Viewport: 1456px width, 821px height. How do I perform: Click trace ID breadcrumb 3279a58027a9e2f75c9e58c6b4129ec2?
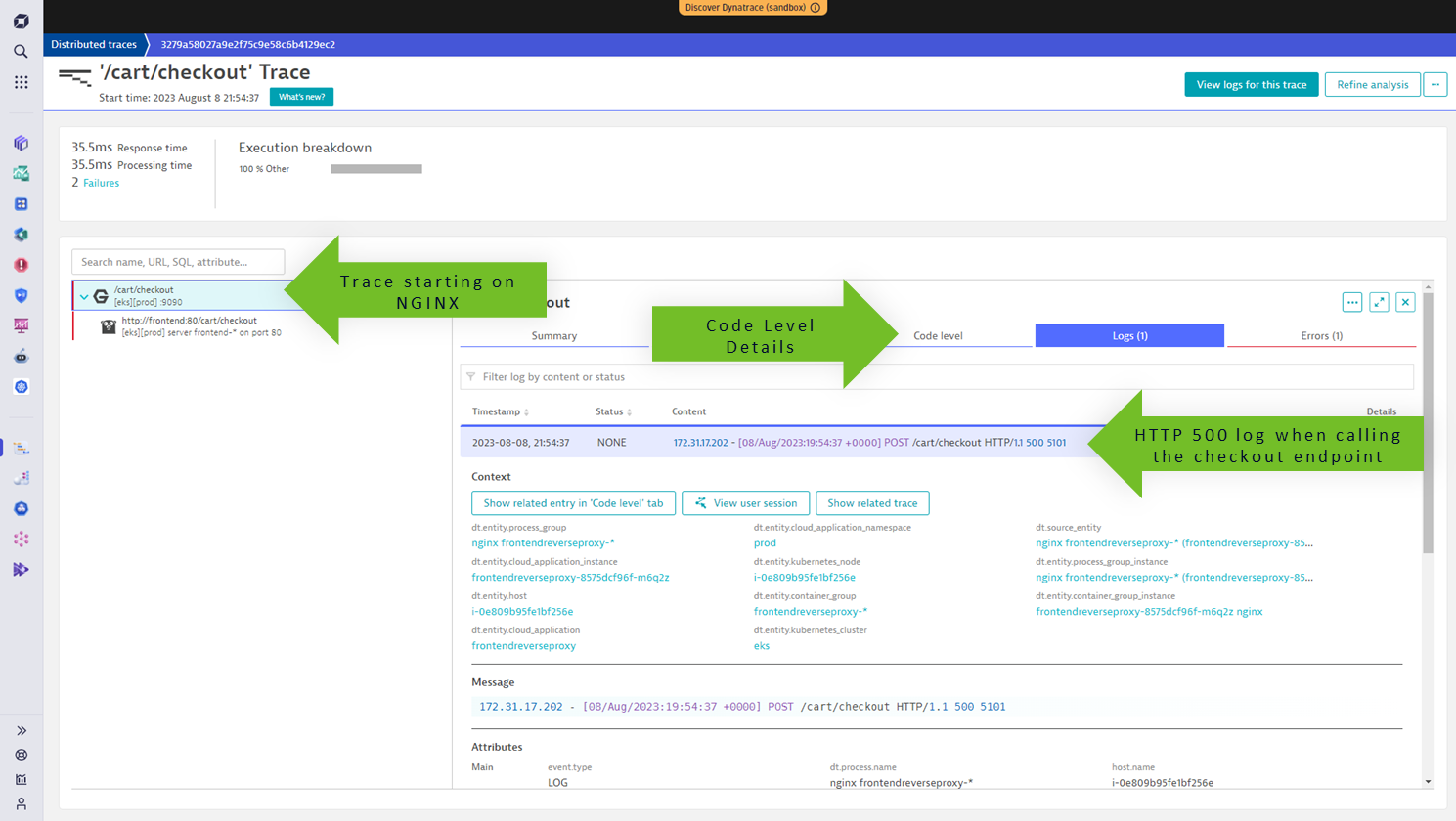click(x=247, y=44)
